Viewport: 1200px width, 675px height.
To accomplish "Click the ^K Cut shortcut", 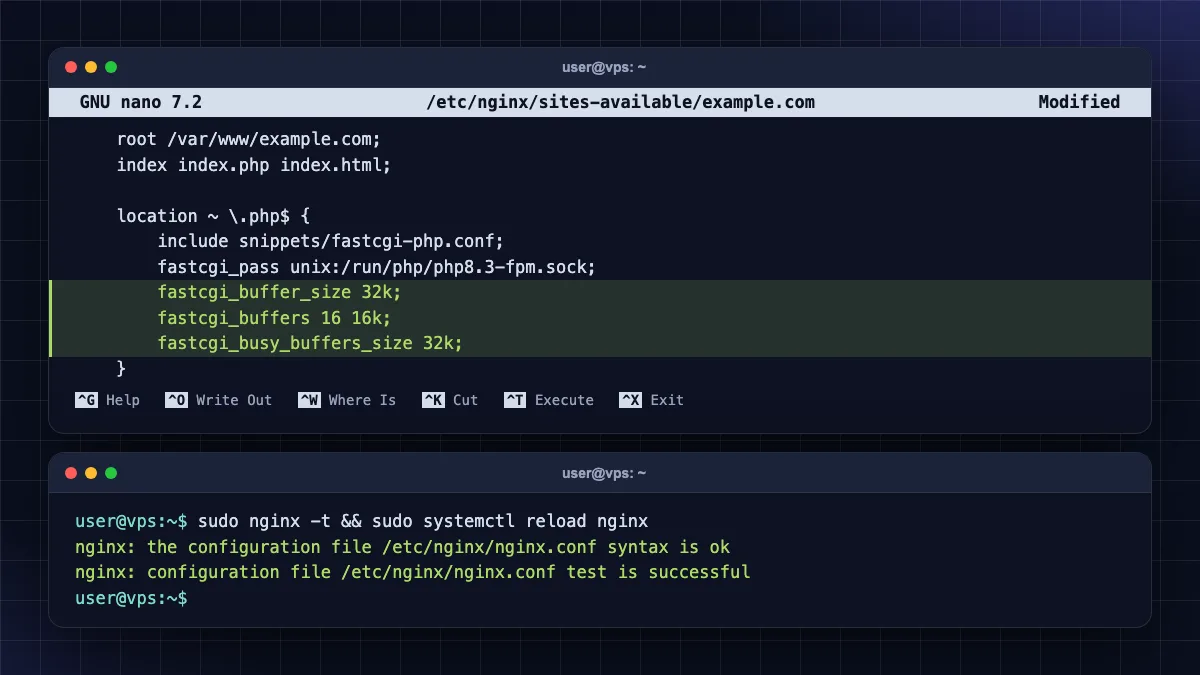I will coord(450,400).
